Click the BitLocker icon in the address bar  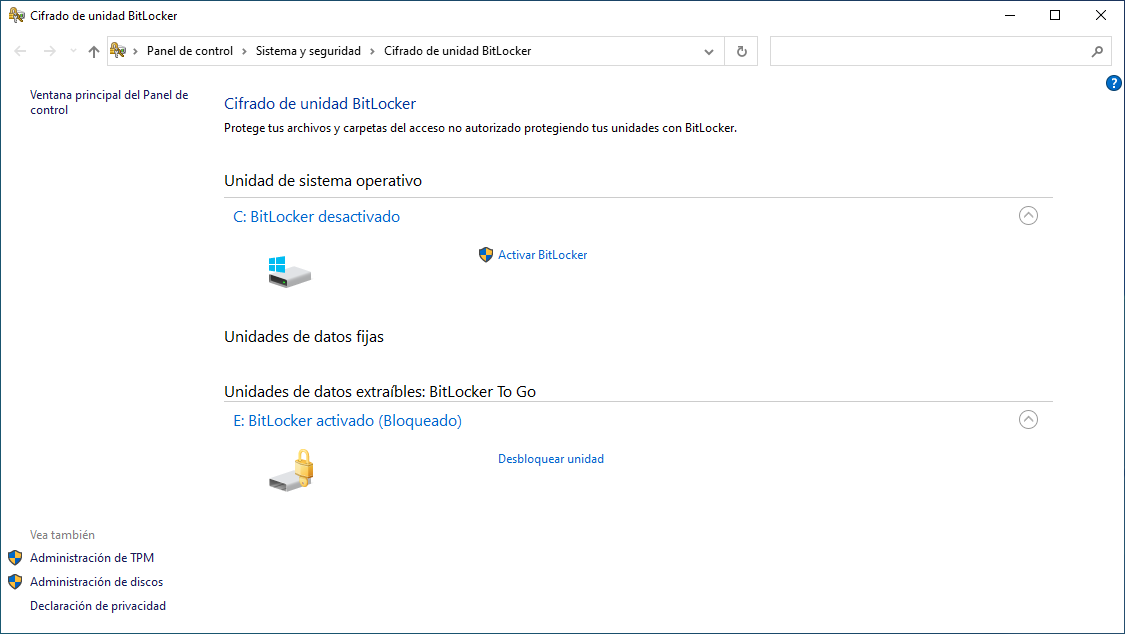click(x=118, y=51)
